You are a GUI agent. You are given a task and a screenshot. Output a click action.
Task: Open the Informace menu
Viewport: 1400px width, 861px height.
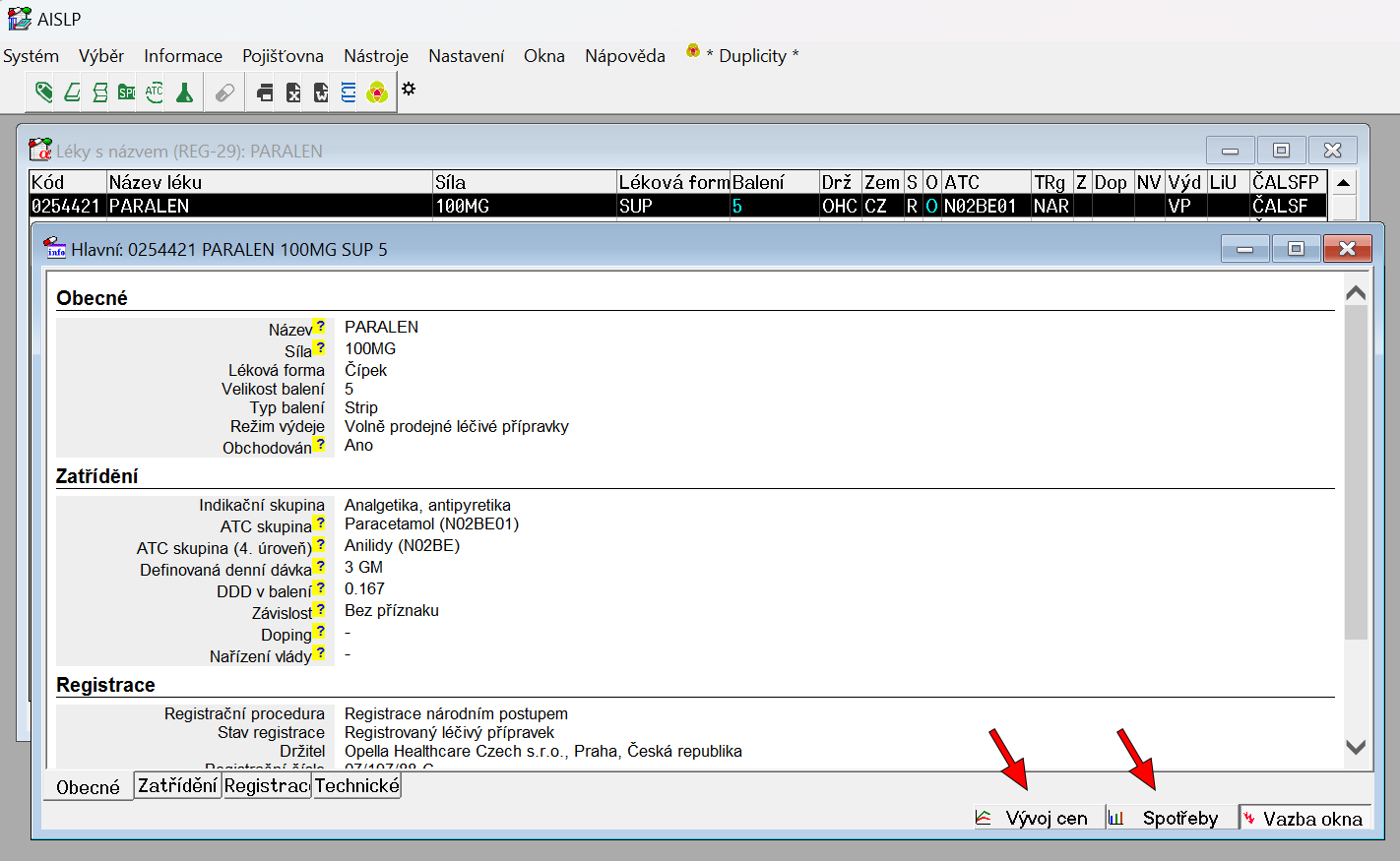(x=183, y=56)
